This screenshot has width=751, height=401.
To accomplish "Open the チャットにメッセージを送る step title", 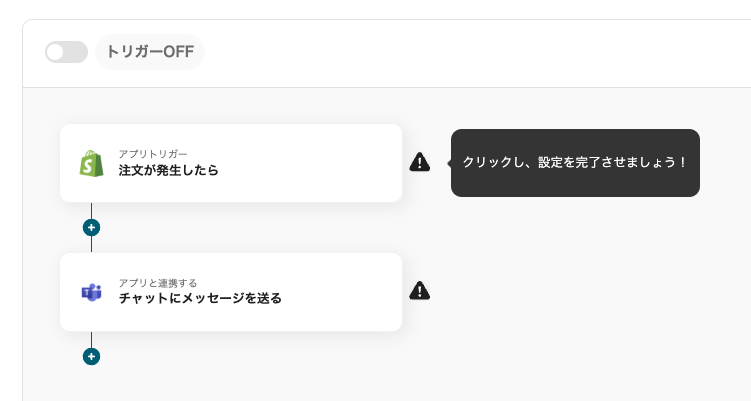I will coord(200,298).
